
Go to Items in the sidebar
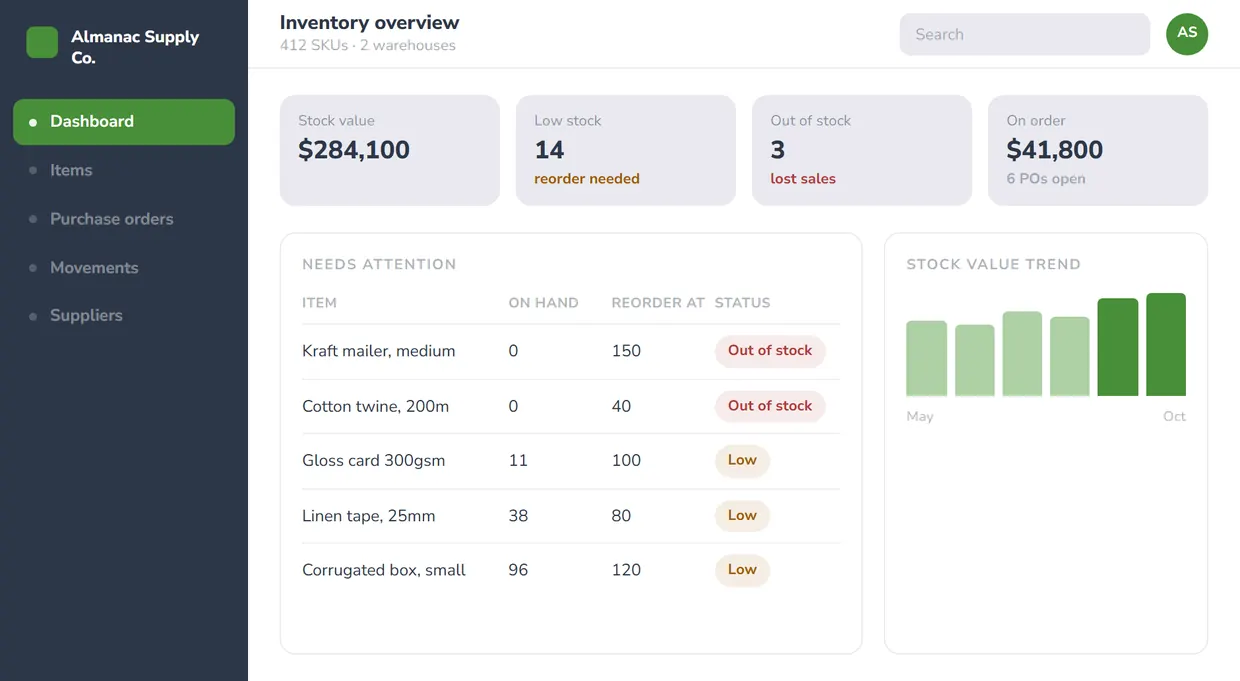(124, 170)
